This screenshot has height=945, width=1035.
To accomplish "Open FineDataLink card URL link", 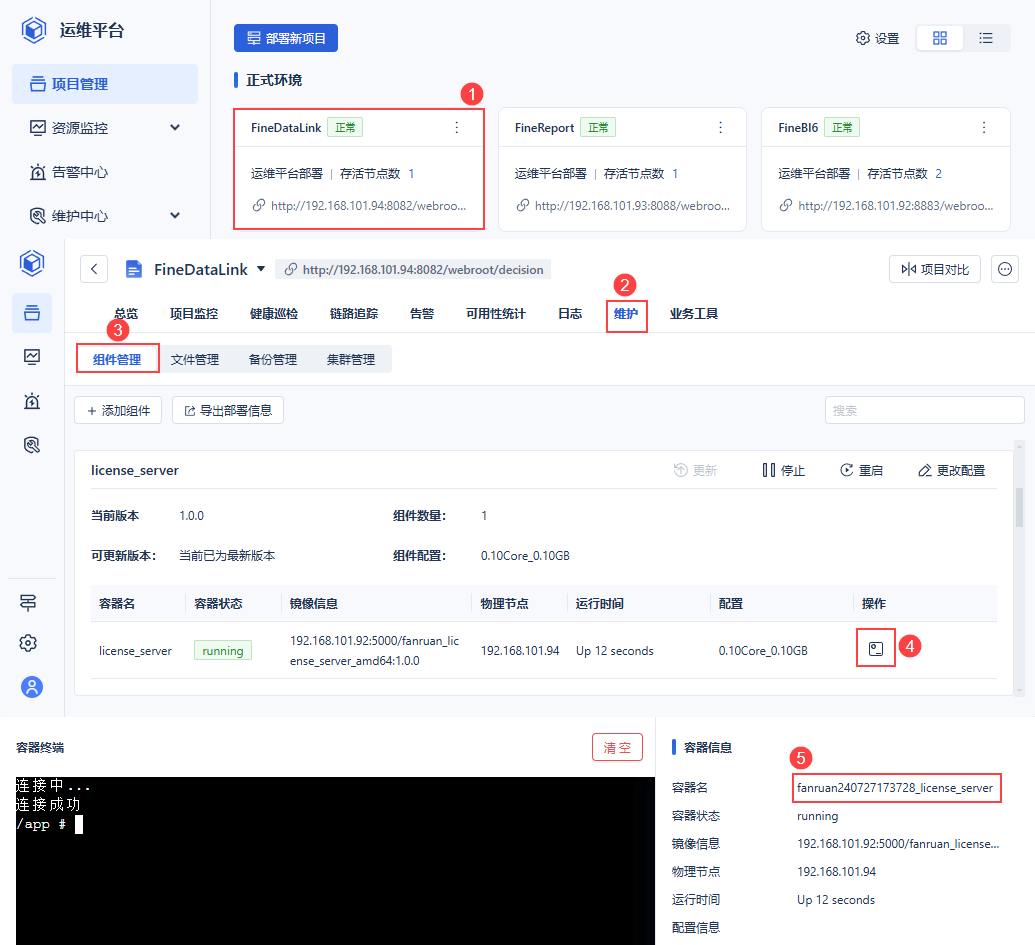I will [x=360, y=206].
